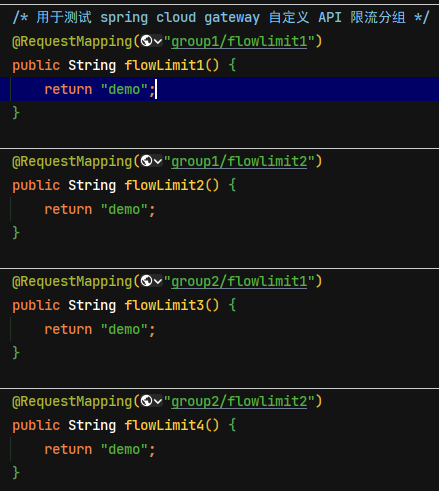
Task: Expand chevron next to group1/flowlimit2 URL
Action: 158,161
